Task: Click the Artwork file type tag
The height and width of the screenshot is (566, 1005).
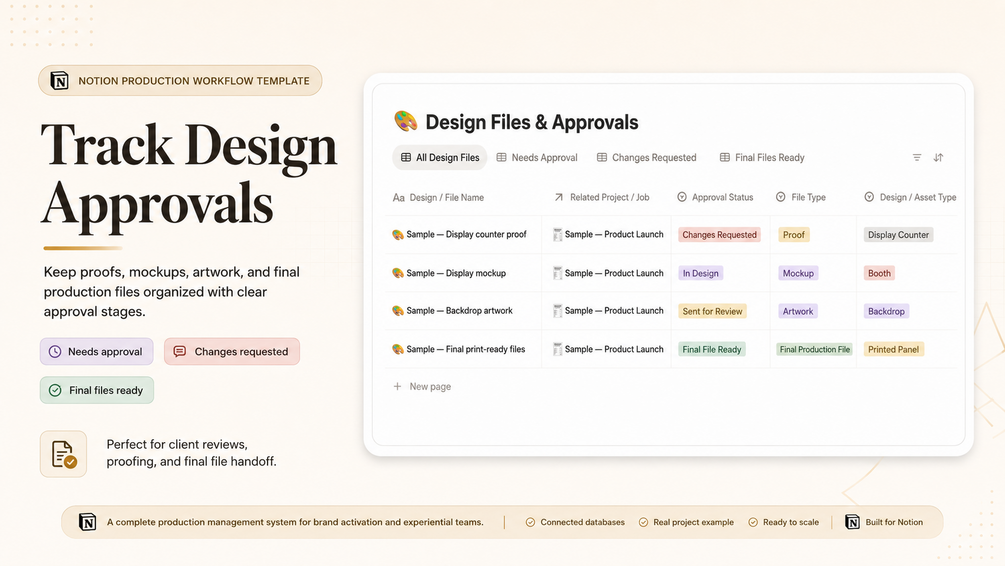Action: coord(798,312)
